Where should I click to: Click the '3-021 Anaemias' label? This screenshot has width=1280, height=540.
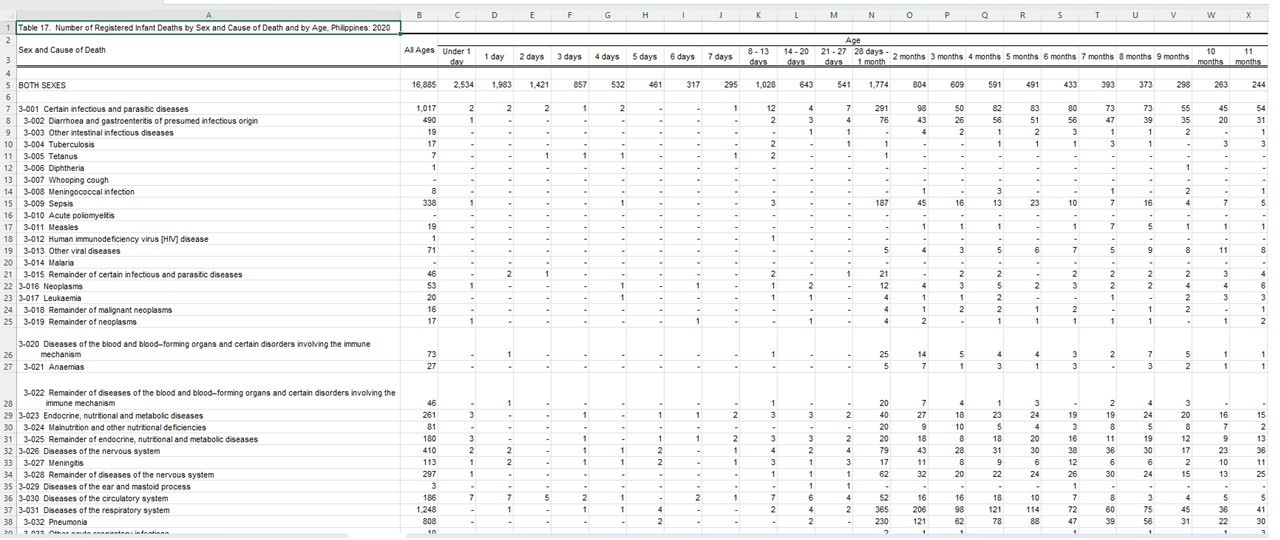(x=54, y=367)
